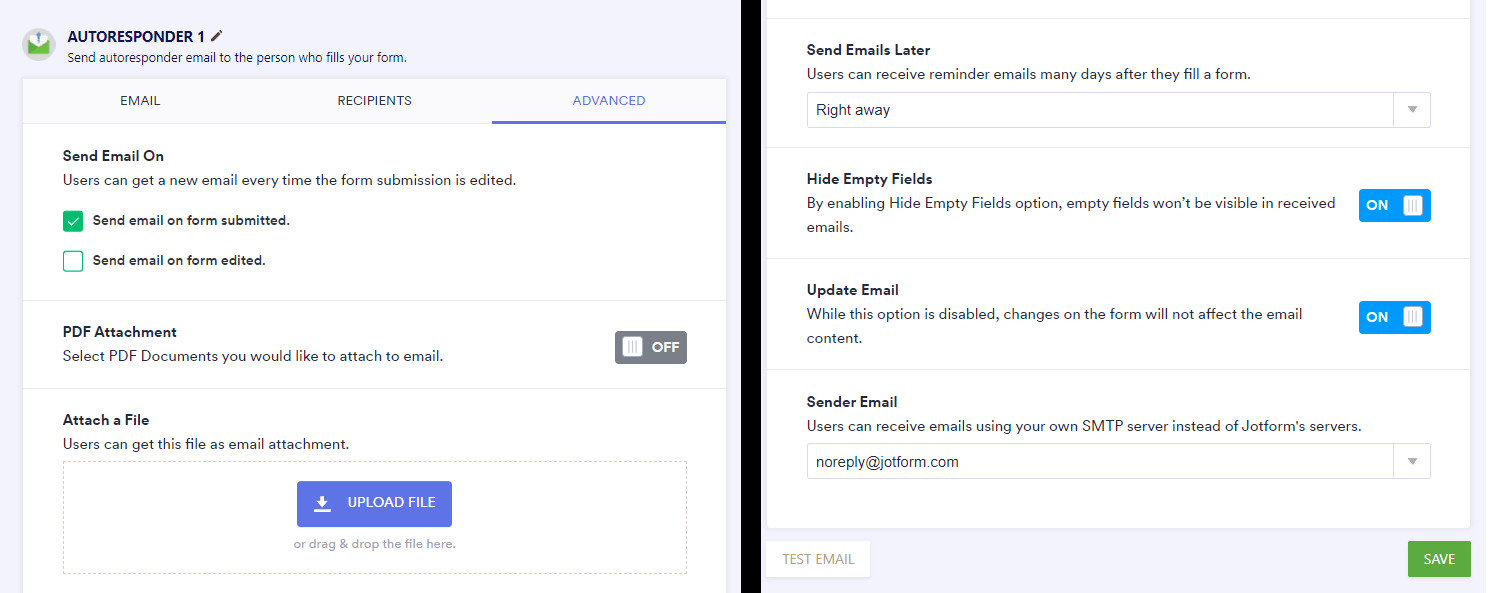The width and height of the screenshot is (1496, 593).
Task: Click the download arrow icon on Upload File
Action: (x=322, y=503)
